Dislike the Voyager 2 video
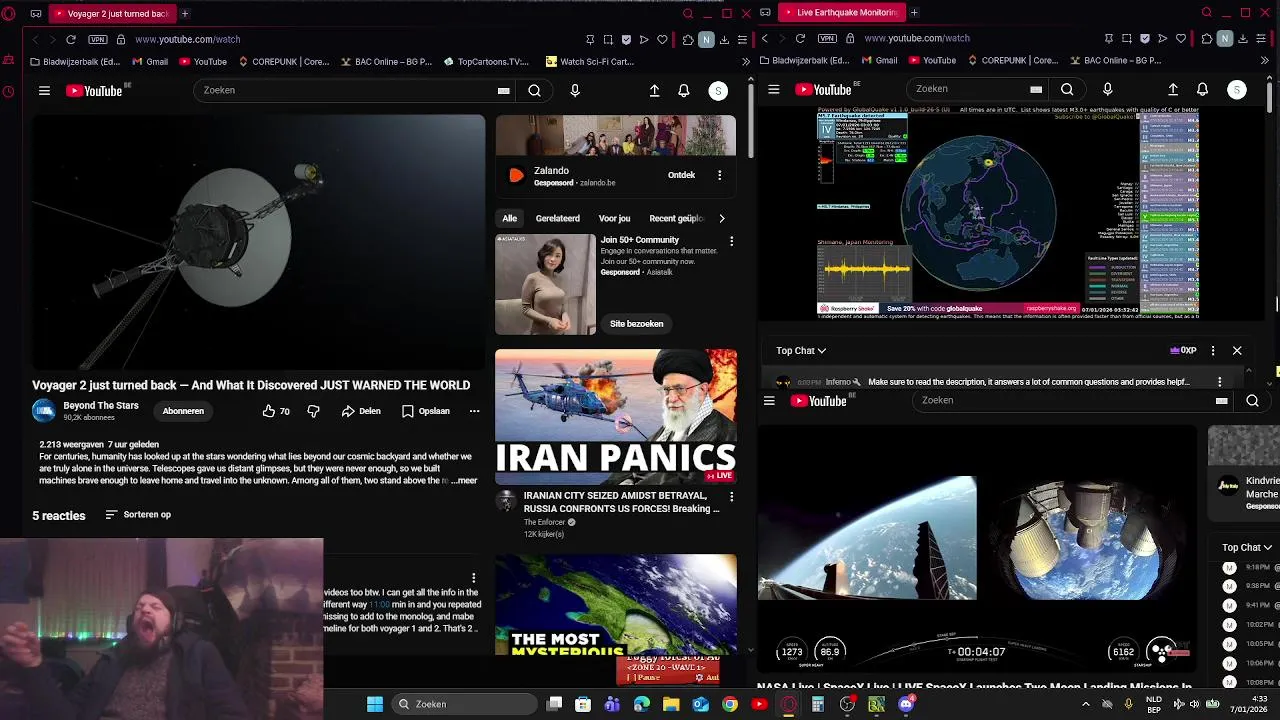The width and height of the screenshot is (1280, 720). pos(313,411)
